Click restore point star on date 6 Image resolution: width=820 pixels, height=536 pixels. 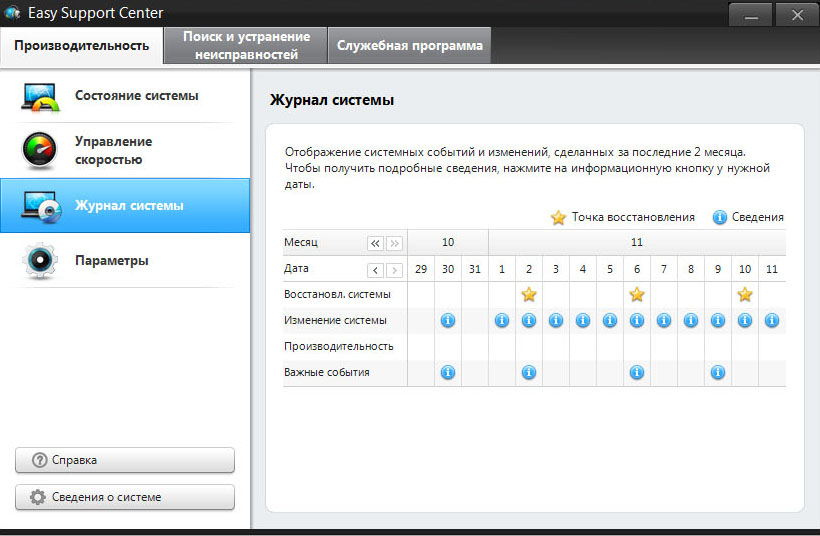point(636,294)
